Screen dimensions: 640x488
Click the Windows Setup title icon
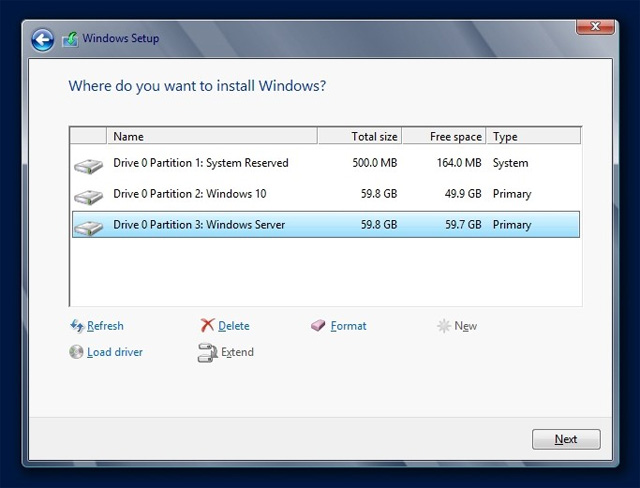click(69, 39)
